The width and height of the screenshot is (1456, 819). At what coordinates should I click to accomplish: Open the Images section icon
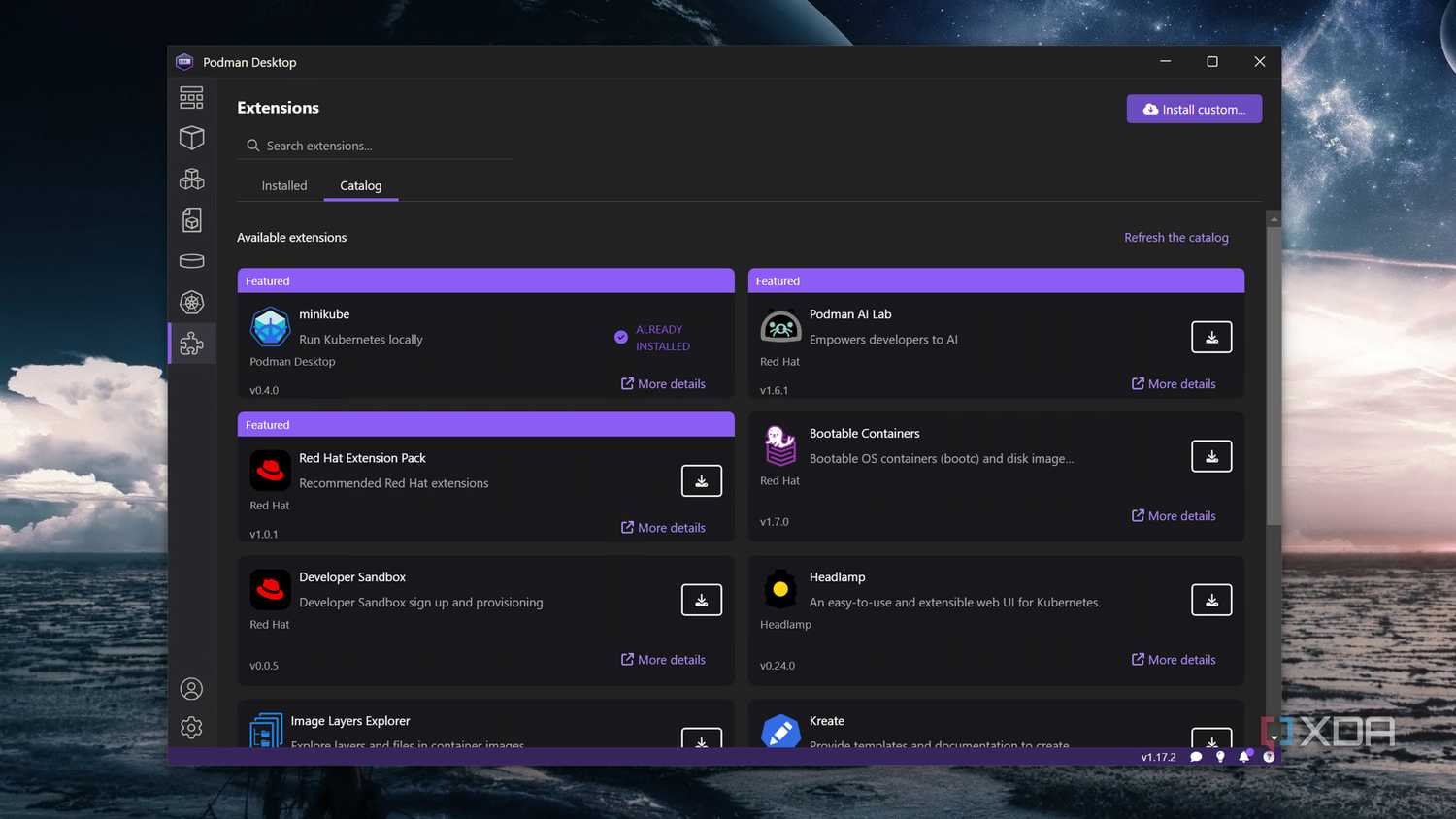(x=191, y=220)
